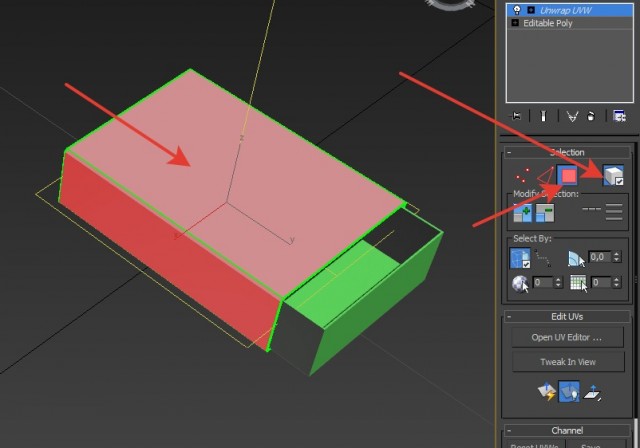This screenshot has width=640, height=448.
Task: Click the planar angle spinner arrows
Action: point(616,257)
